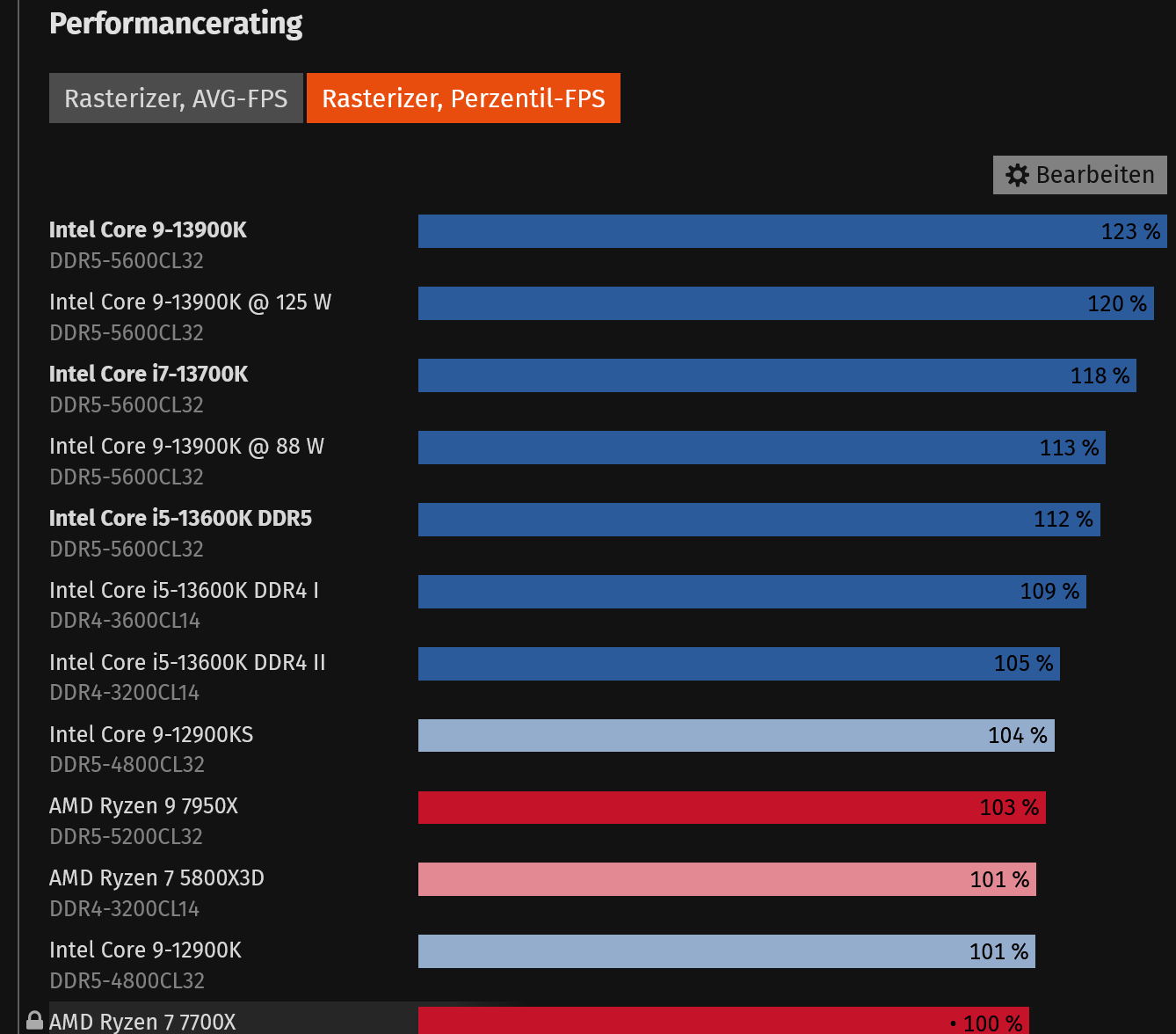Click DDR4-3200CL14 under Ryzen 7 5800X3D
The width and height of the screenshot is (1176, 1034).
click(x=125, y=909)
